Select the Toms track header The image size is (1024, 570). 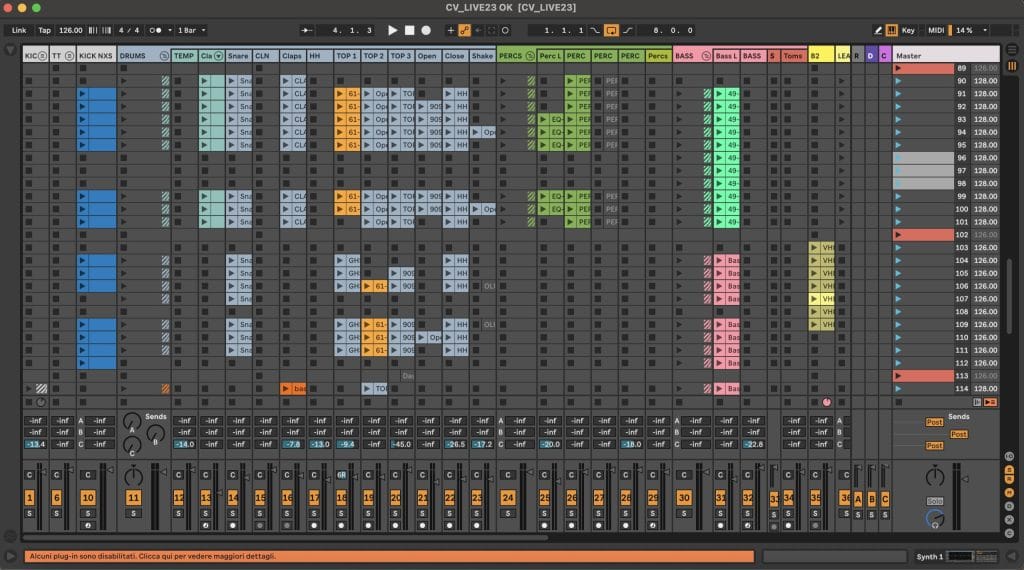click(793, 56)
